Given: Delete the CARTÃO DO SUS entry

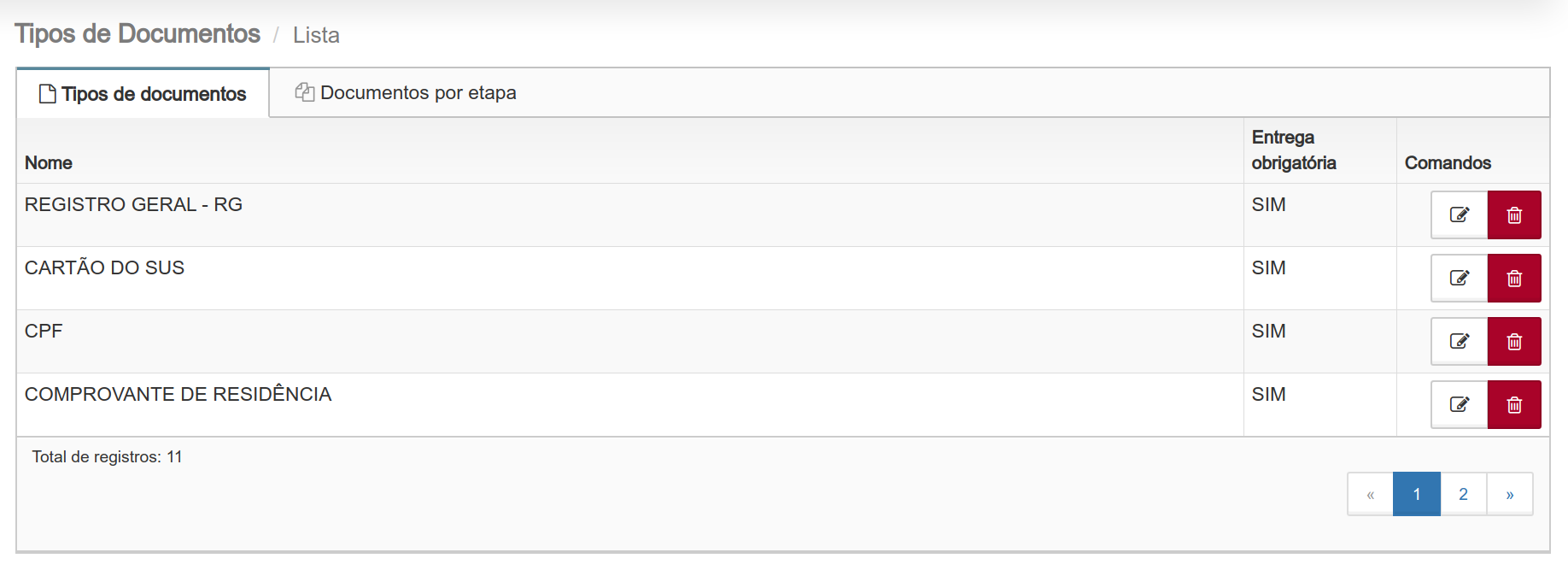Looking at the screenshot, I should coord(1514,278).
